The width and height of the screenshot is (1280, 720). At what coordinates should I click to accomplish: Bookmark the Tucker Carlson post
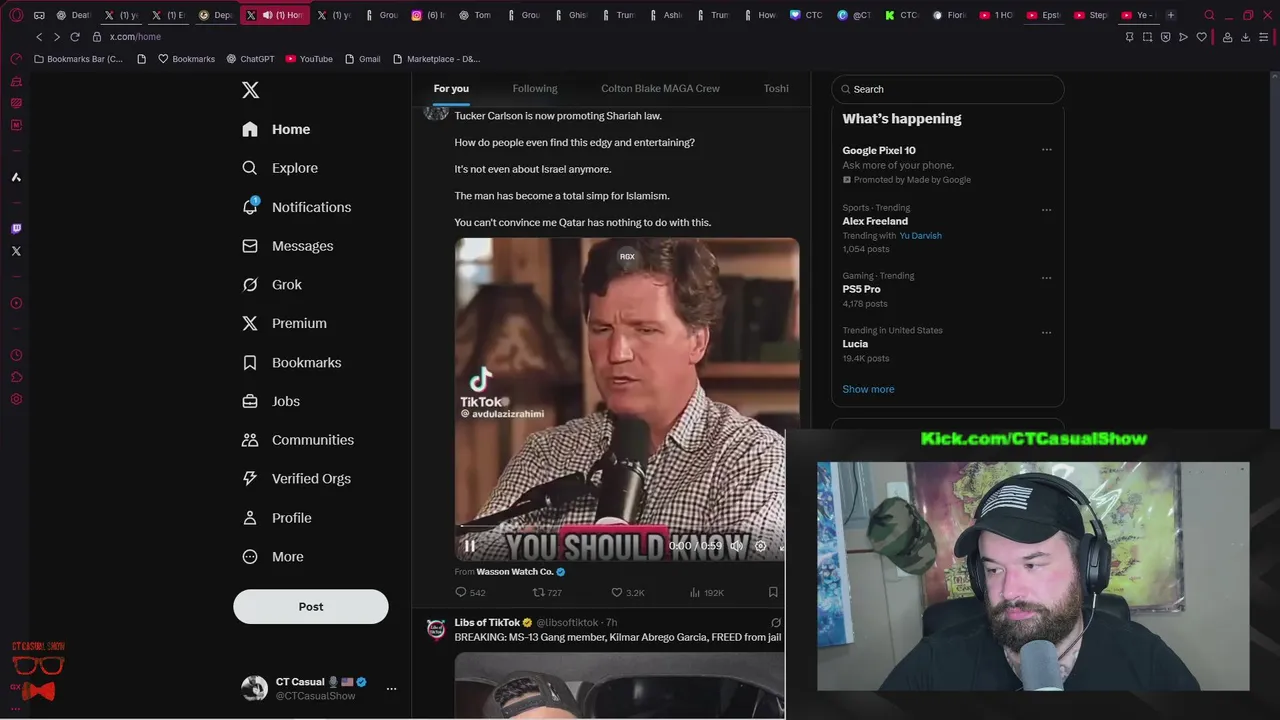(773, 593)
